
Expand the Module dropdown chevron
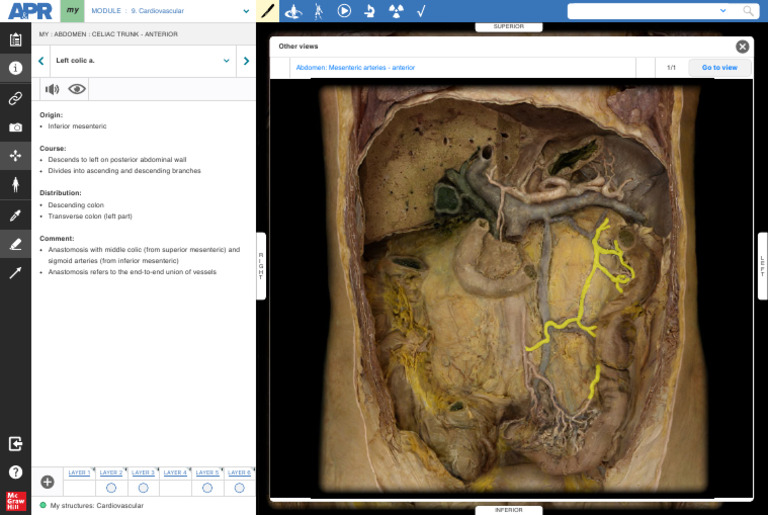(246, 11)
